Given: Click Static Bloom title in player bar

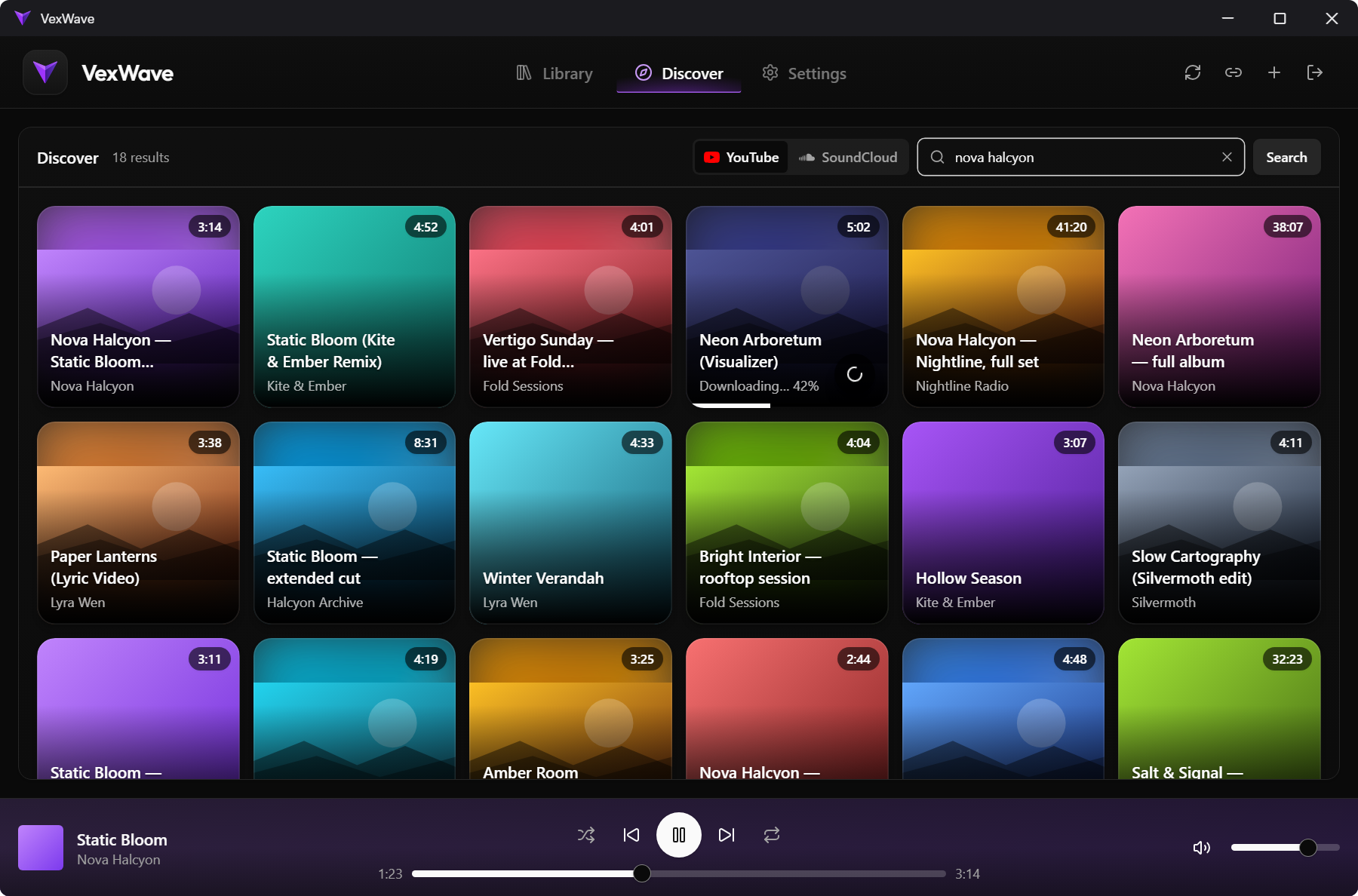Looking at the screenshot, I should click(x=122, y=839).
